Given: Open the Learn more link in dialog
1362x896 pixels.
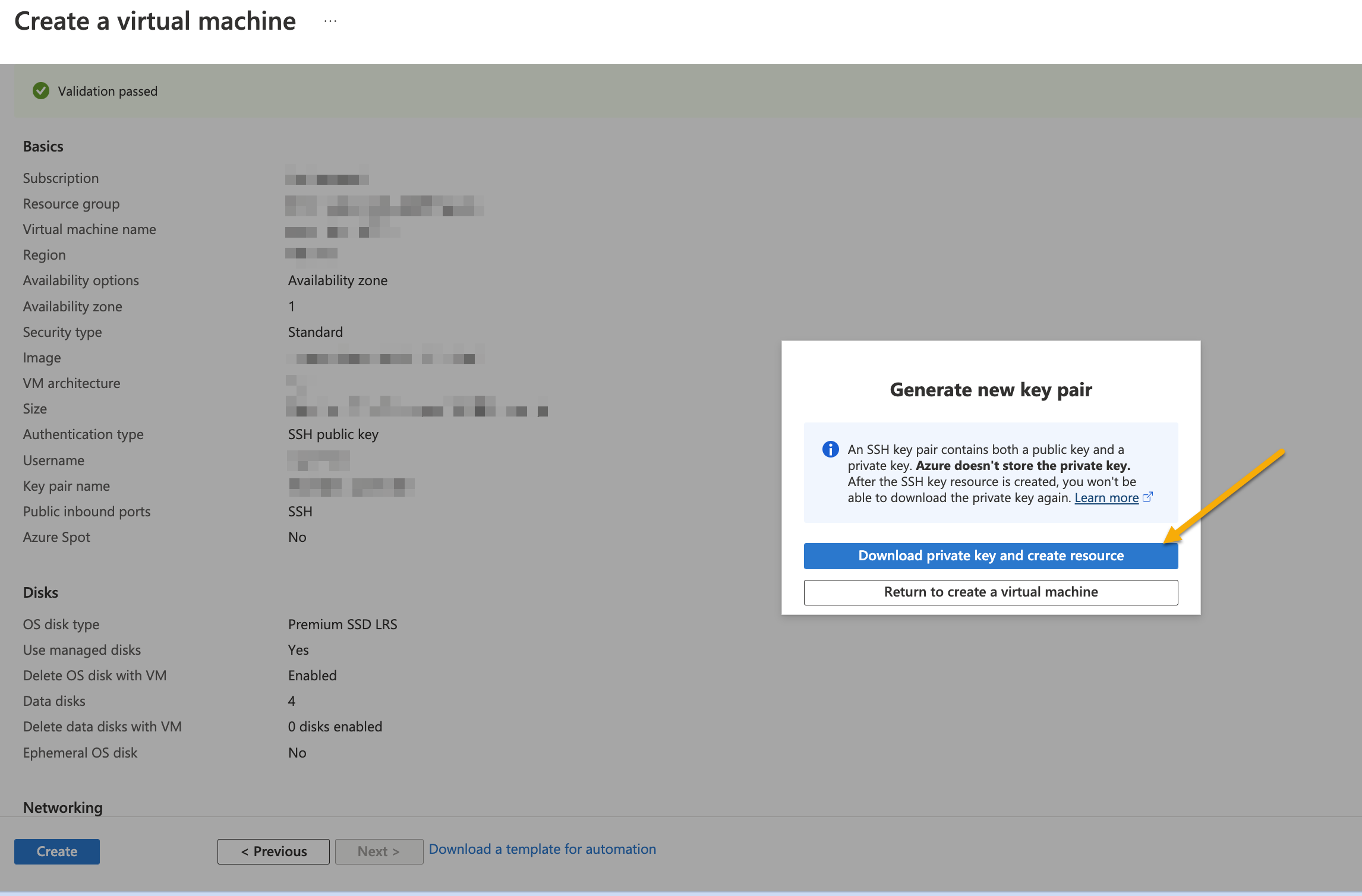Looking at the screenshot, I should coord(1106,498).
